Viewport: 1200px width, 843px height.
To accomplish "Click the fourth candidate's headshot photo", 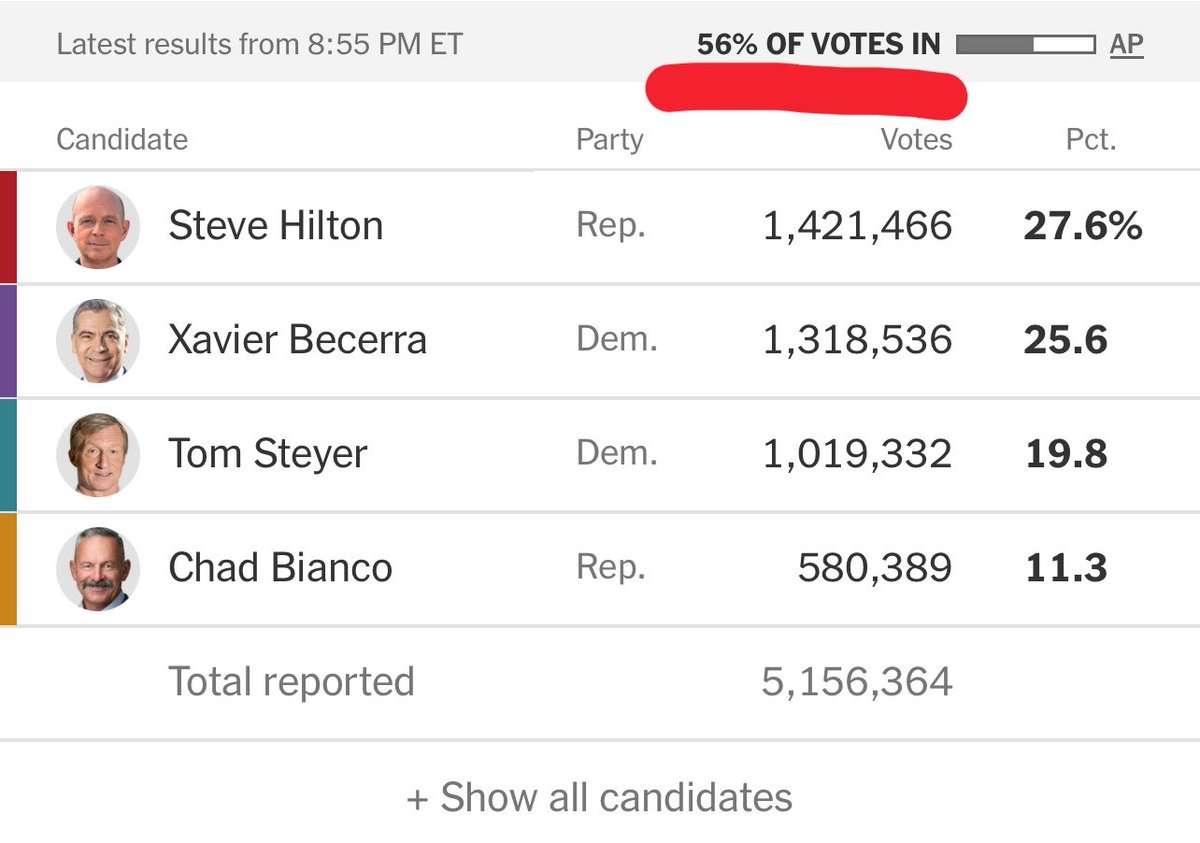I will point(98,569).
